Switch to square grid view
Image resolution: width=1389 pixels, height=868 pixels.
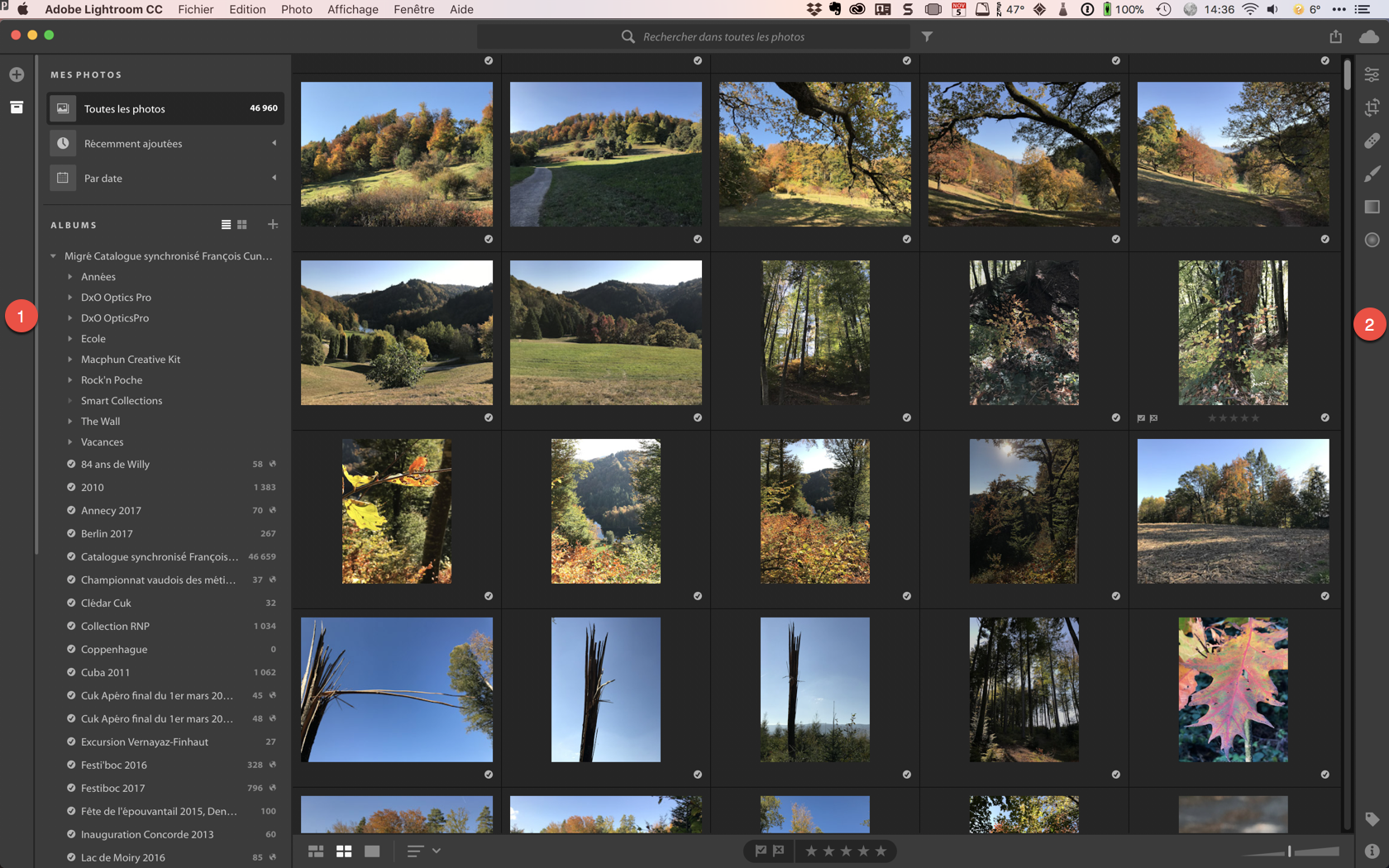[344, 851]
